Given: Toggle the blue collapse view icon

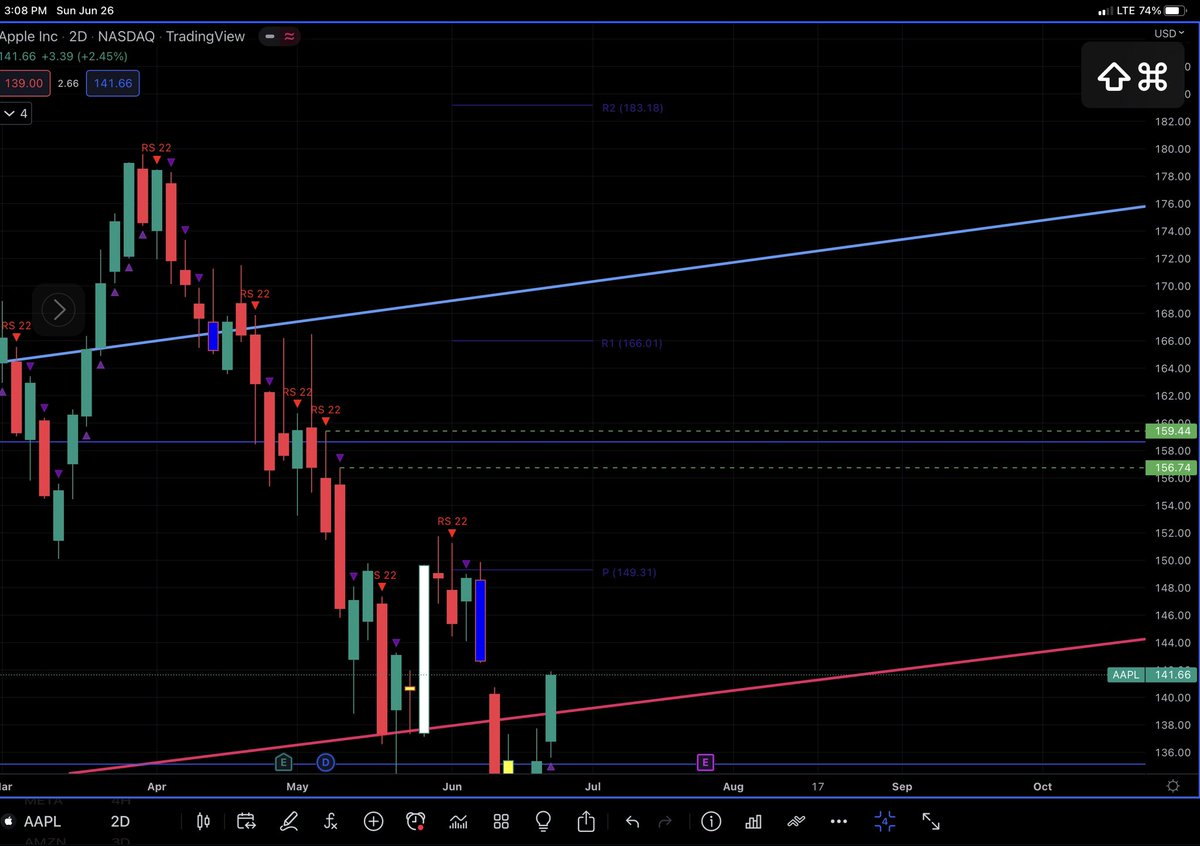Looking at the screenshot, I should click(884, 821).
